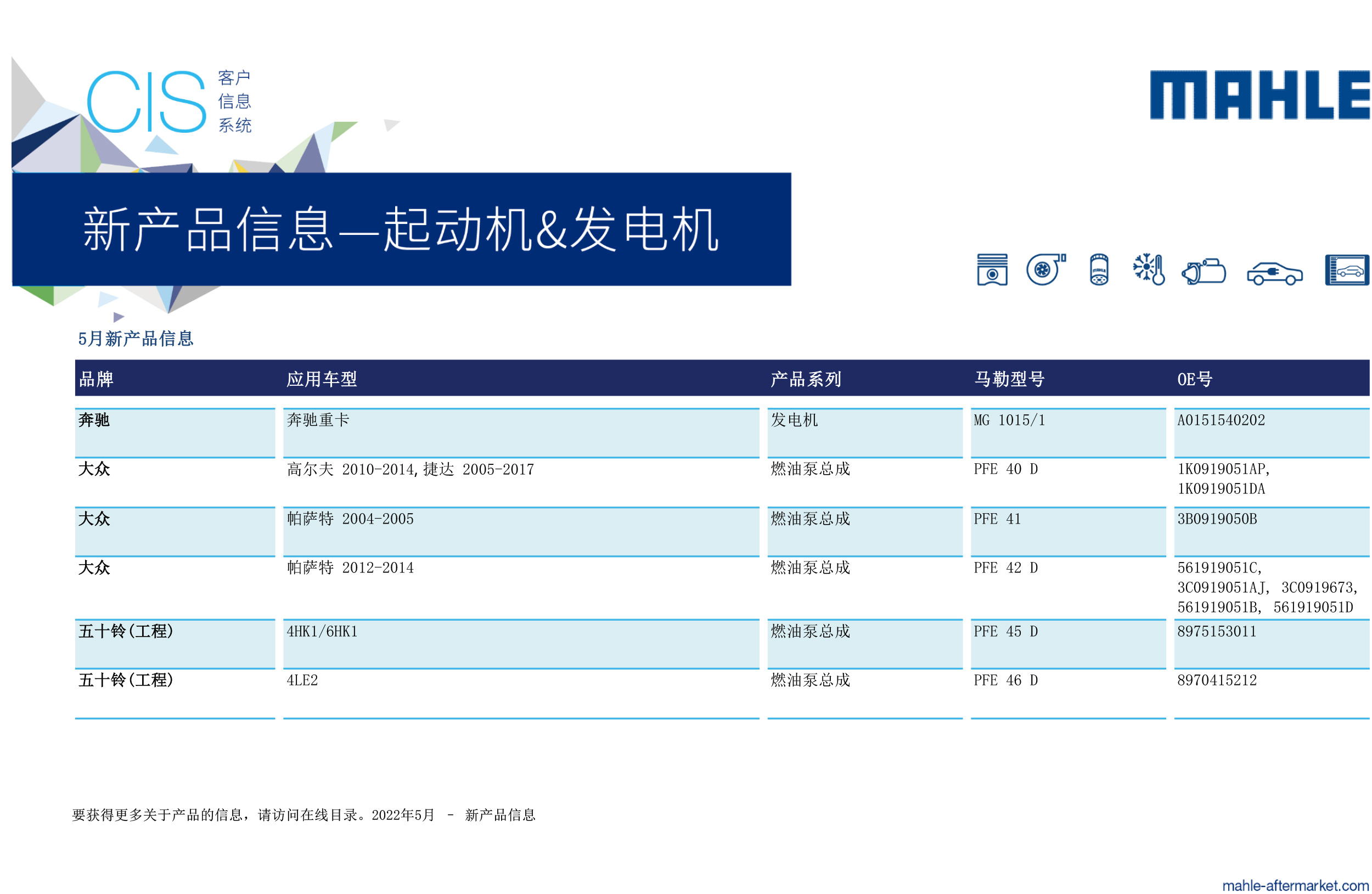Select model number PFE 40 D
The width and height of the screenshot is (1372, 894).
1006,469
